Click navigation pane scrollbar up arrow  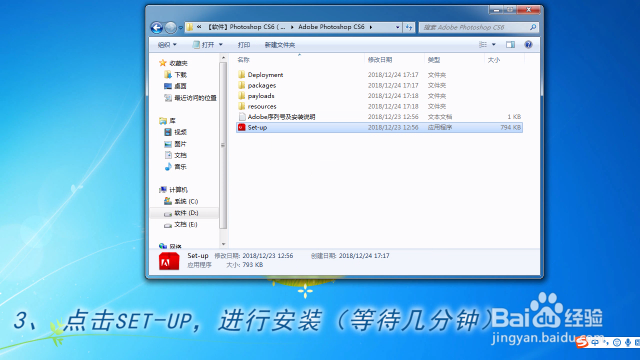click(x=223, y=58)
